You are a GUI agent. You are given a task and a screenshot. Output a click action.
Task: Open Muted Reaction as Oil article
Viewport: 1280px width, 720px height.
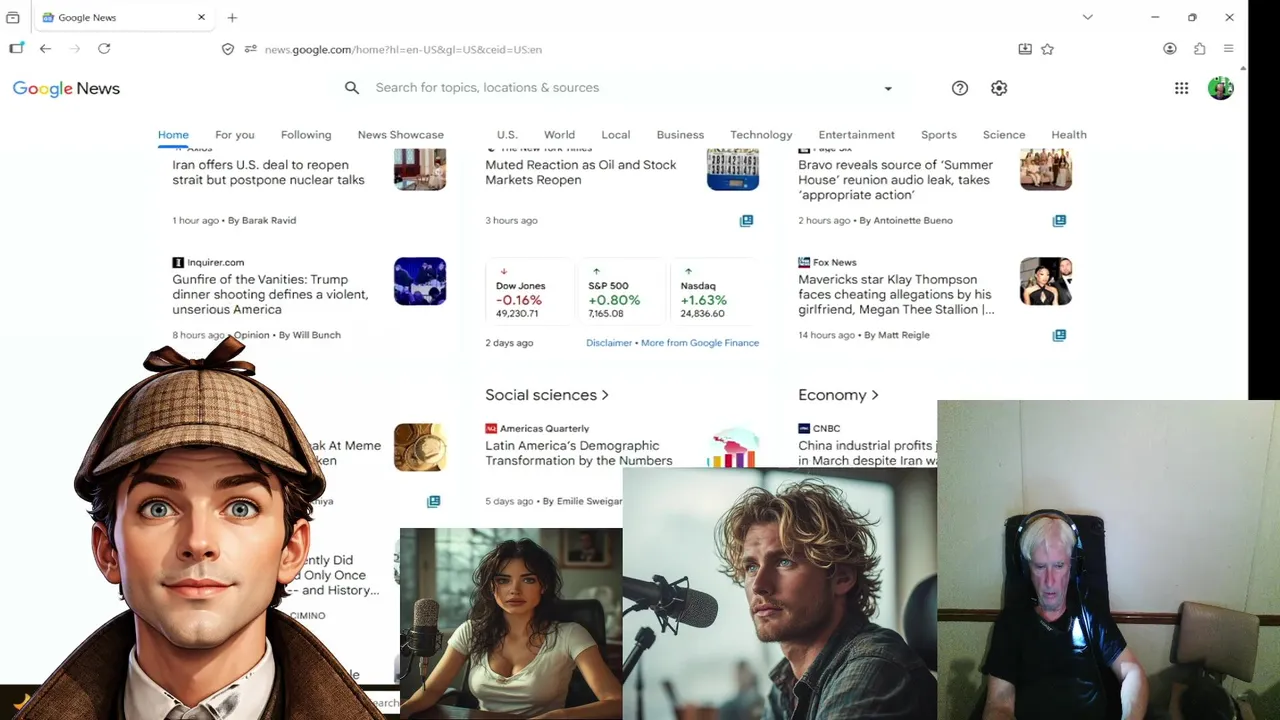(581, 172)
